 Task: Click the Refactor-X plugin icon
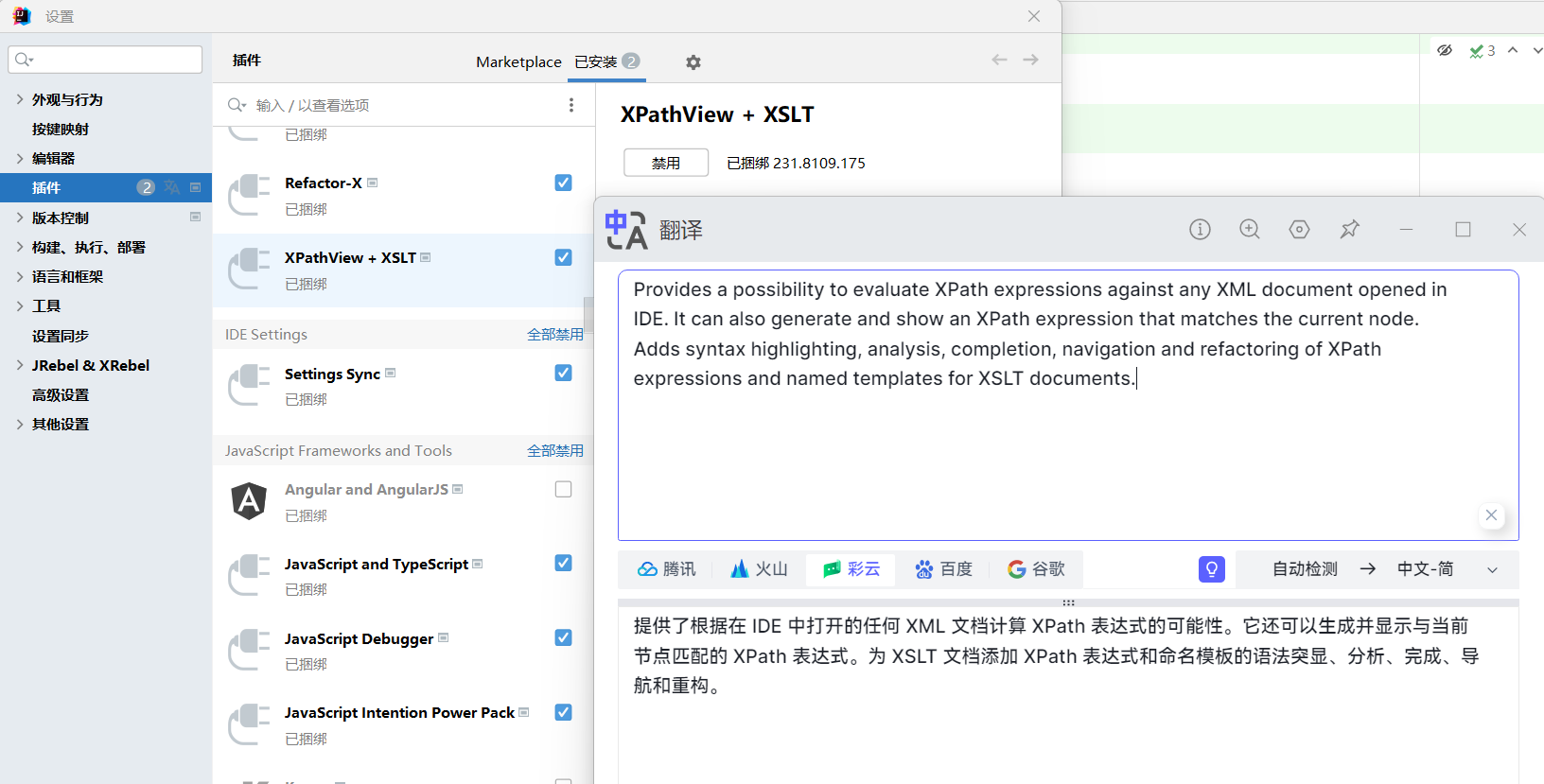click(249, 195)
